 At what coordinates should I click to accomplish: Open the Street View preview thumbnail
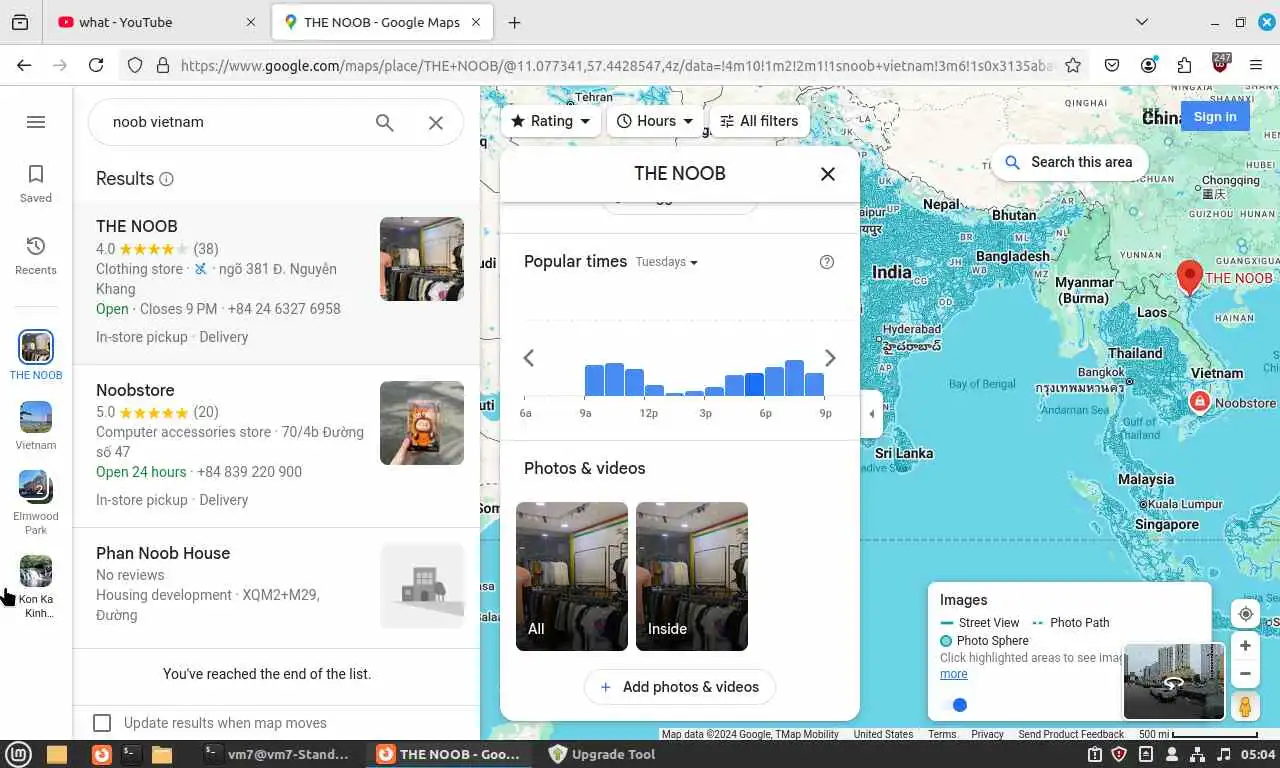point(1174,682)
